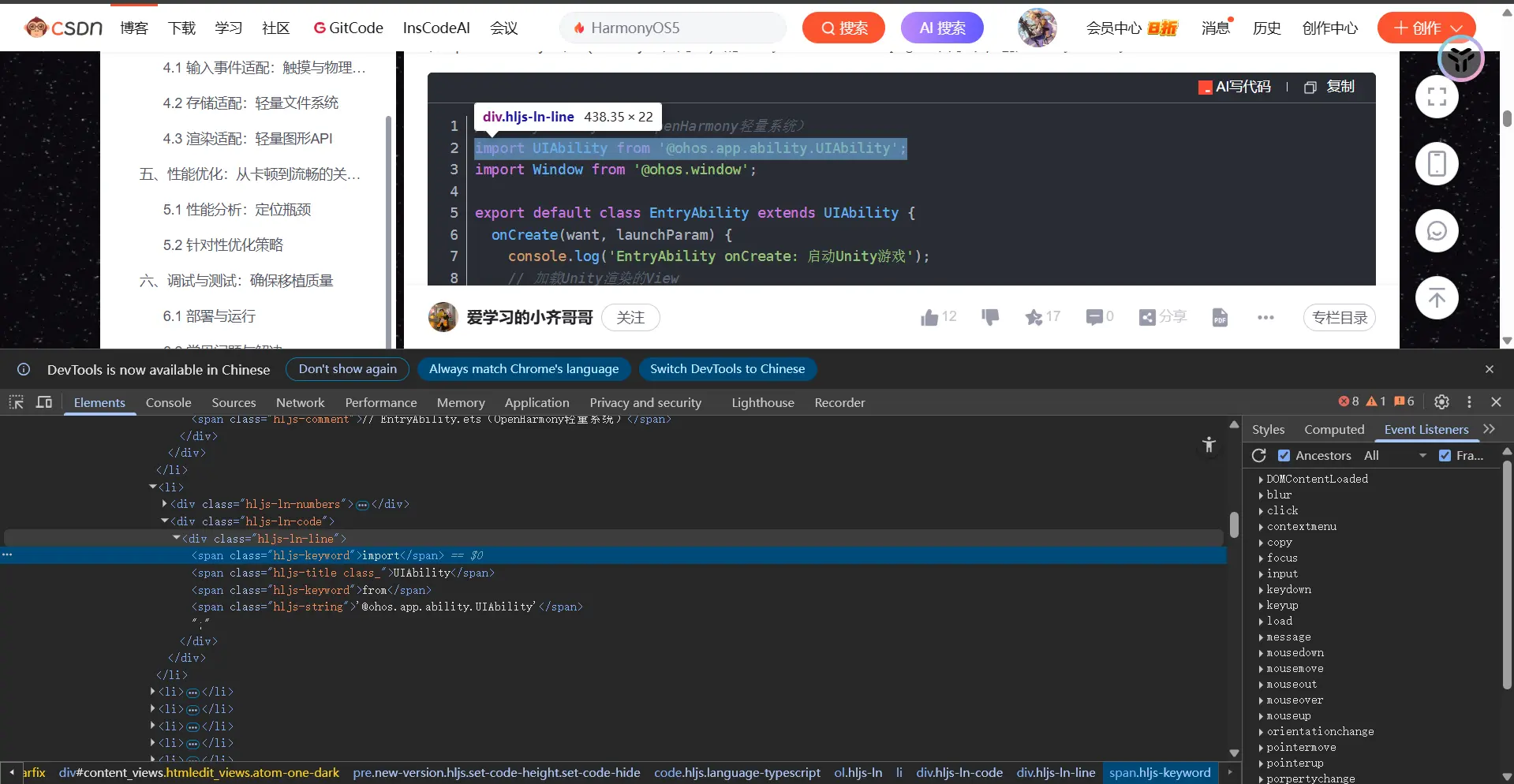Image resolution: width=1514 pixels, height=784 pixels.
Task: Click the HarmonyOS5 search input field
Action: (678, 28)
